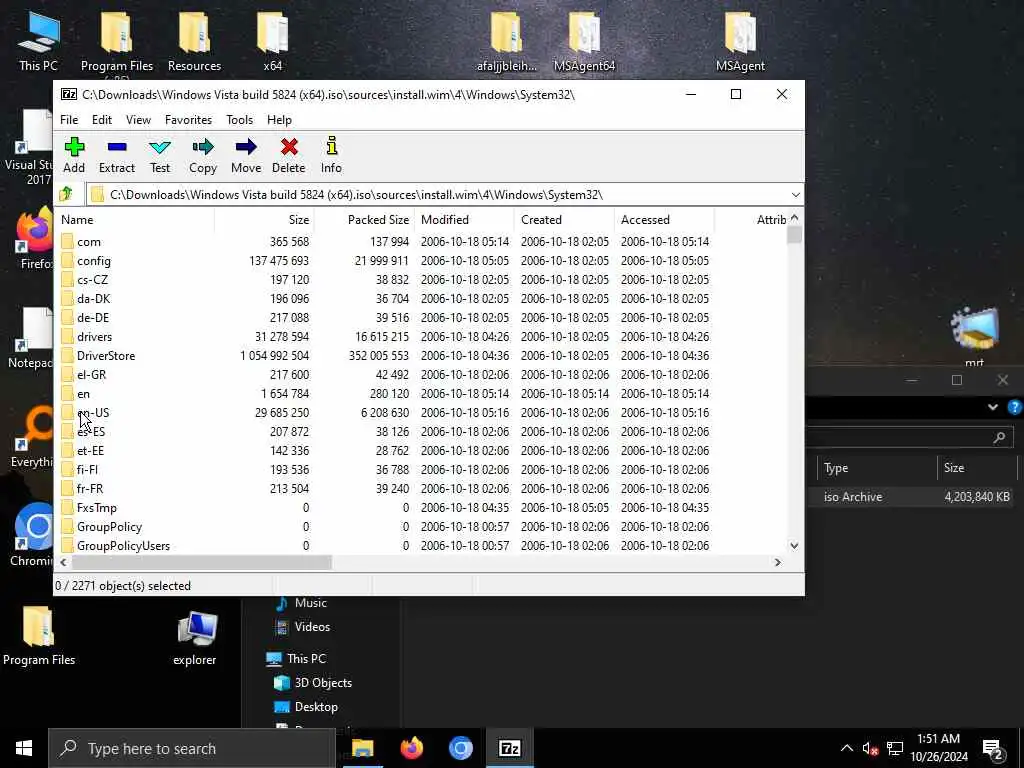
Task: Expand the ribbon chevron in Explorer window
Action: click(993, 407)
